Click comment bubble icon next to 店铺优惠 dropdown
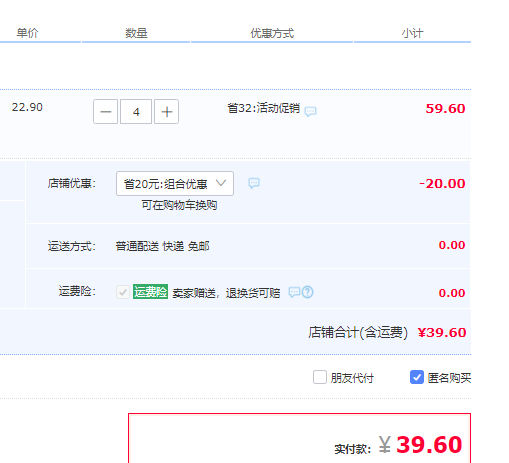The image size is (509, 463). (254, 183)
